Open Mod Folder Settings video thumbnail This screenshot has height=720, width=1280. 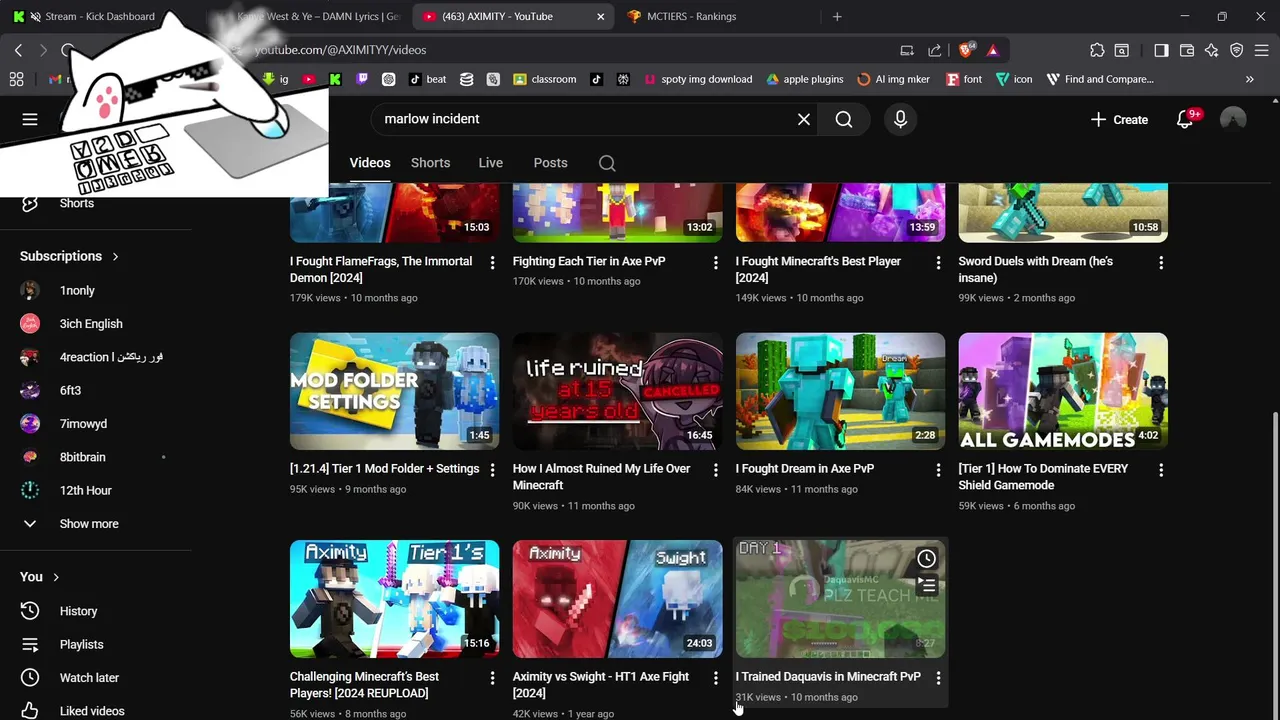point(394,391)
